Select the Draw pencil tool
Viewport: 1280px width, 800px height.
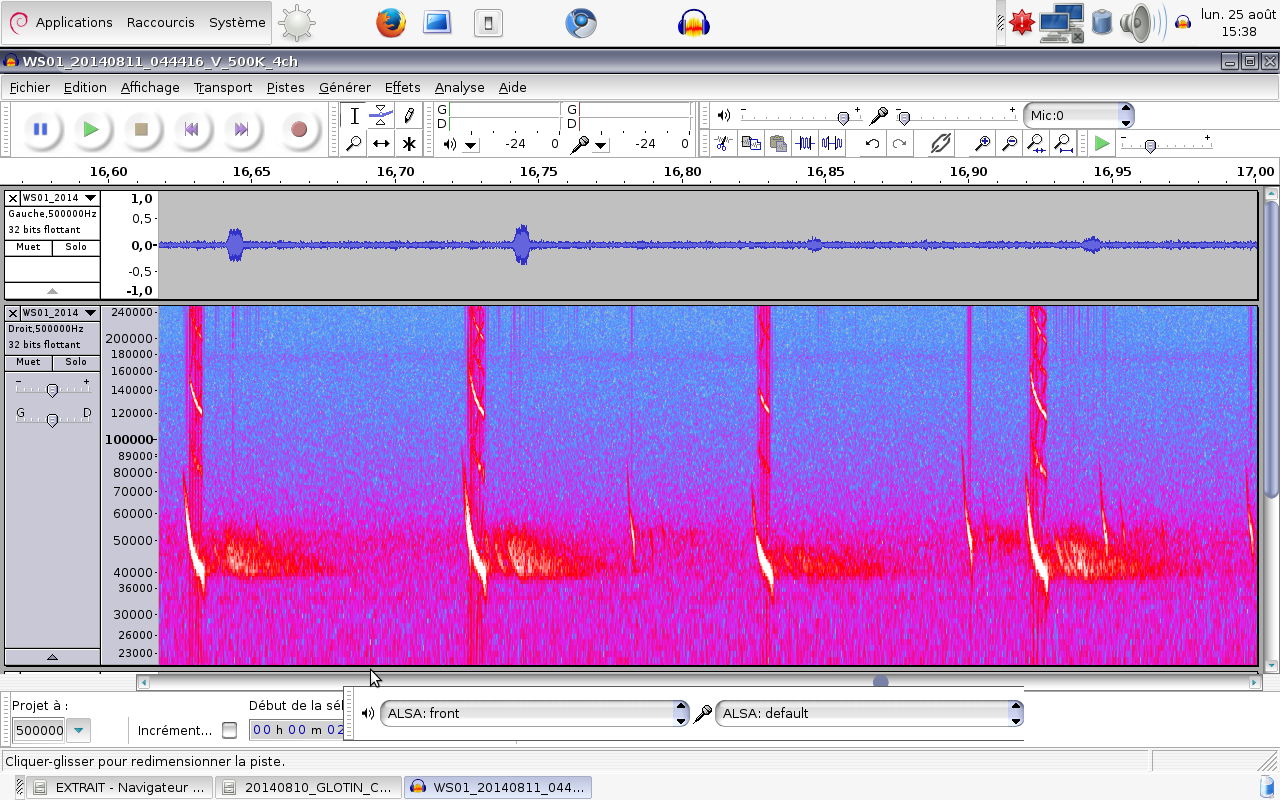point(409,116)
